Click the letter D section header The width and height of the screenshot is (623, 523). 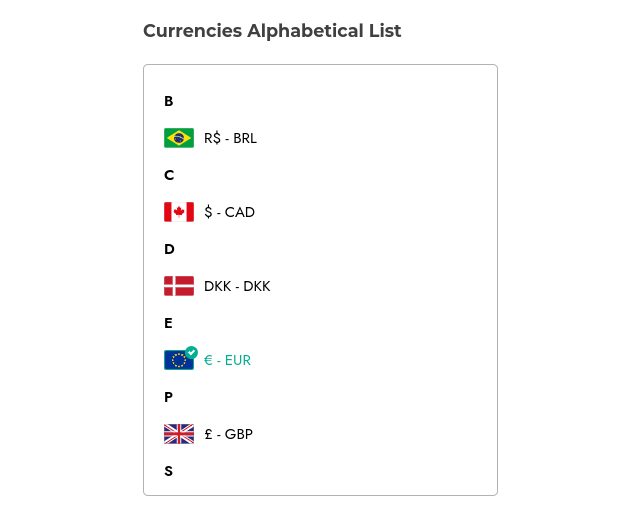point(169,249)
